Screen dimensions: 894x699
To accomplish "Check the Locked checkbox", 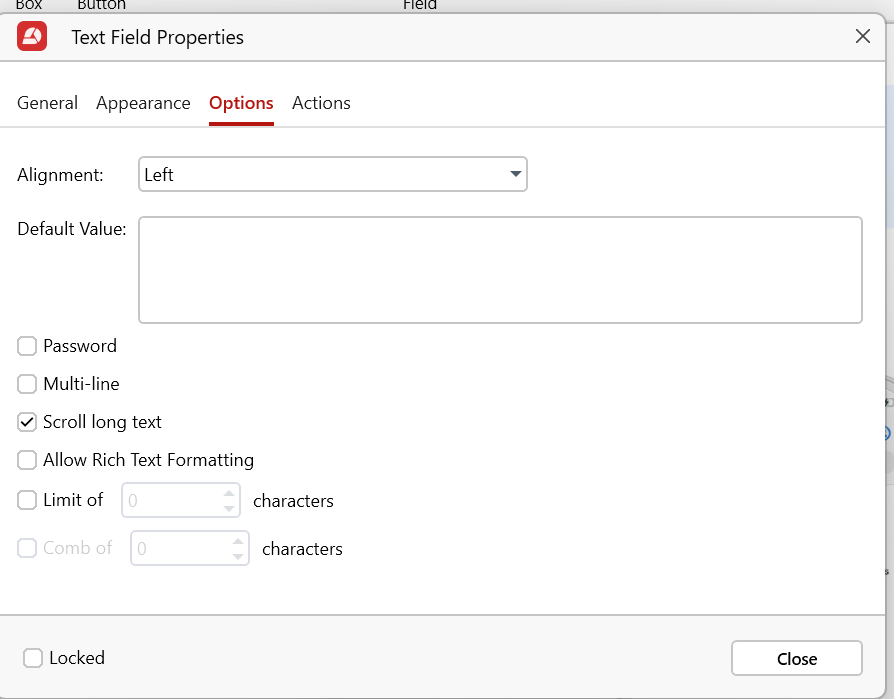I will [x=33, y=658].
